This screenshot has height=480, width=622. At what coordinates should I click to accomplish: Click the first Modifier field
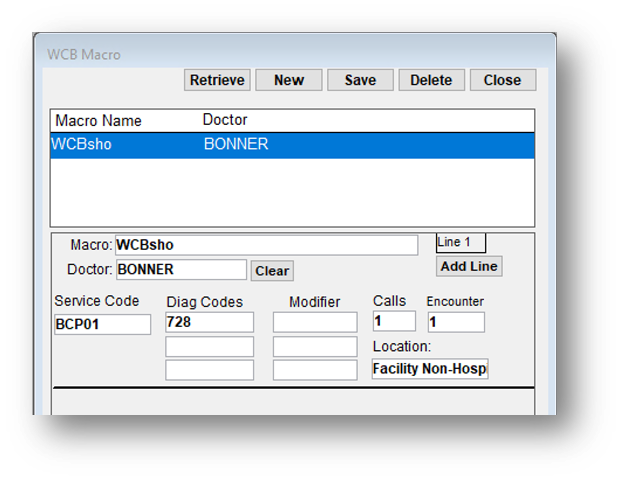(315, 322)
